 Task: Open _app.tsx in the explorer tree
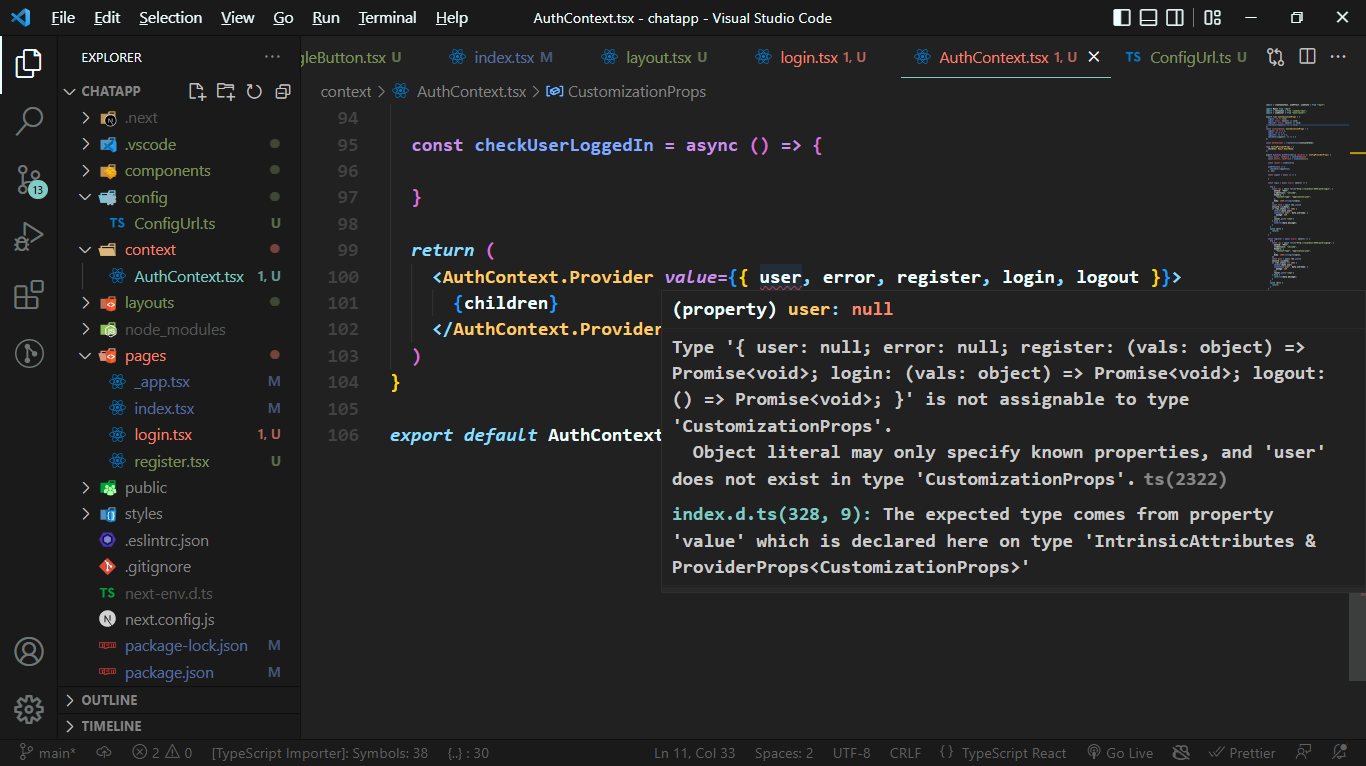[162, 382]
